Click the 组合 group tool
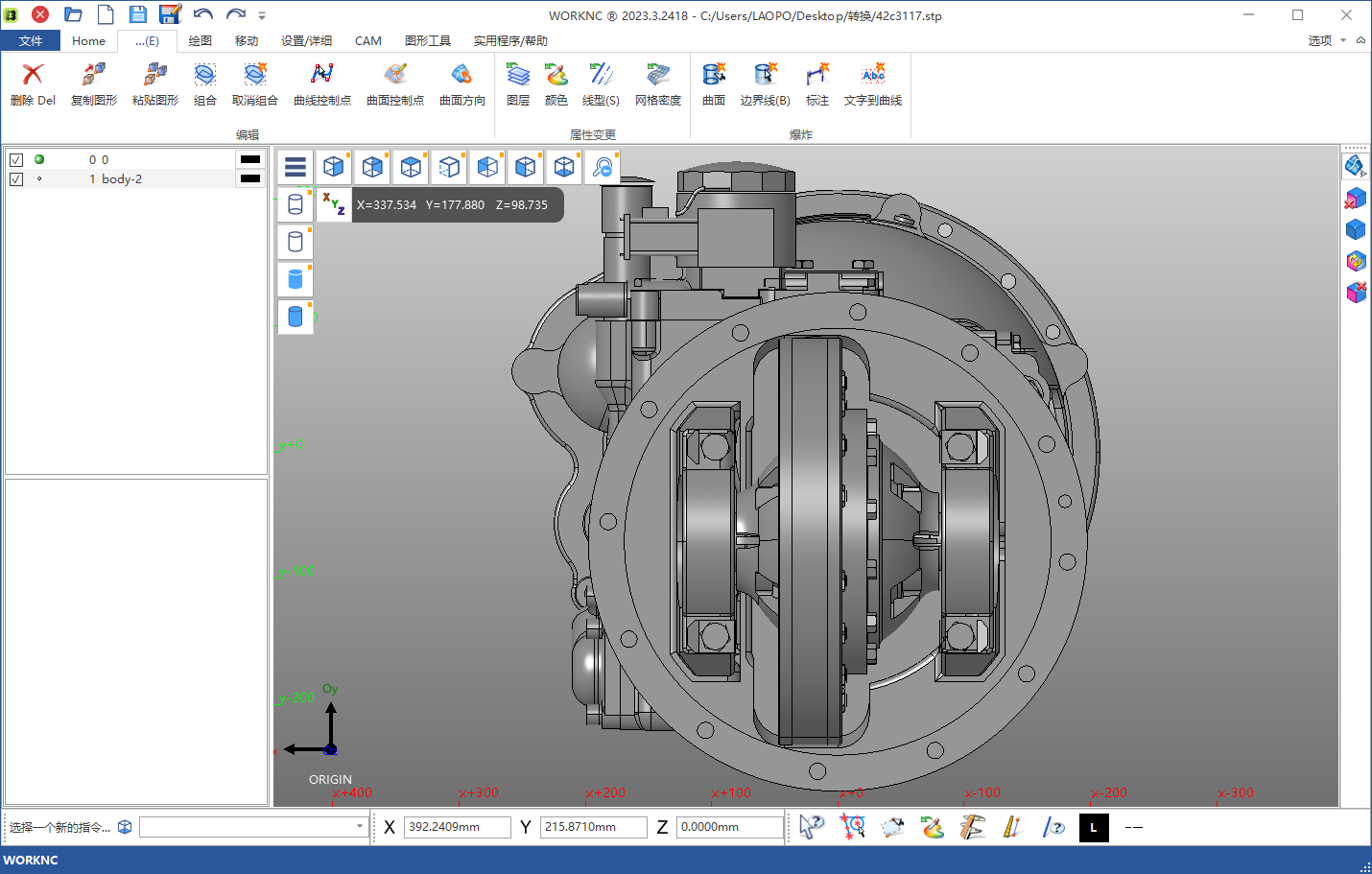The image size is (1372, 874). coord(205,83)
